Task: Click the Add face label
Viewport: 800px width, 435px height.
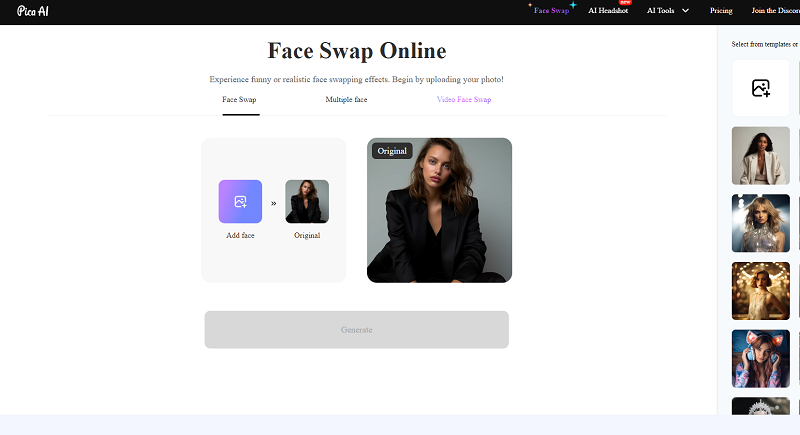Action: 240,235
